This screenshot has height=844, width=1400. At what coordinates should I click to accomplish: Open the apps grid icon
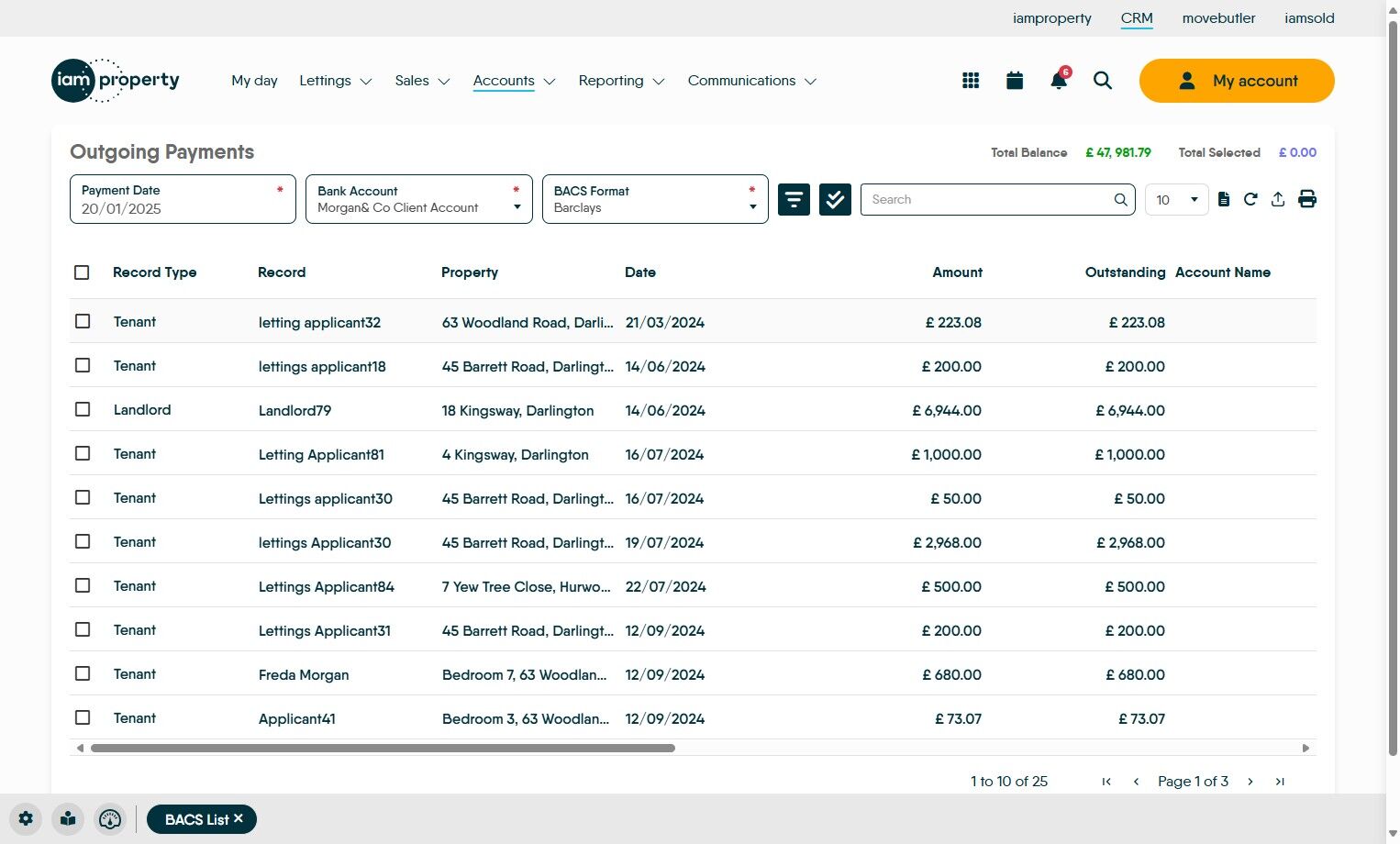tap(971, 81)
